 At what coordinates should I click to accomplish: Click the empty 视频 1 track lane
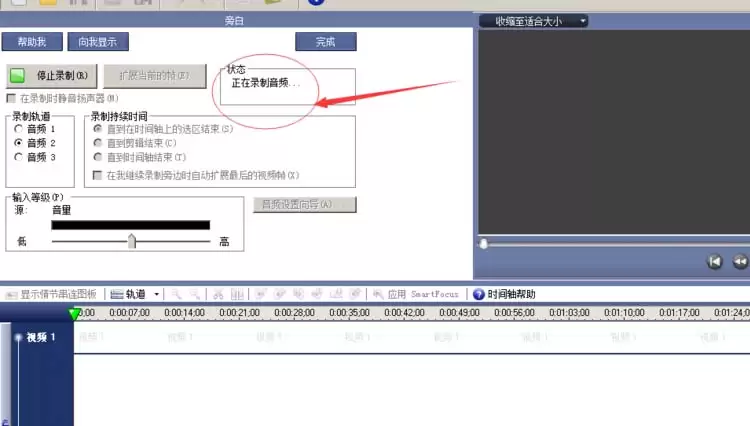point(412,338)
